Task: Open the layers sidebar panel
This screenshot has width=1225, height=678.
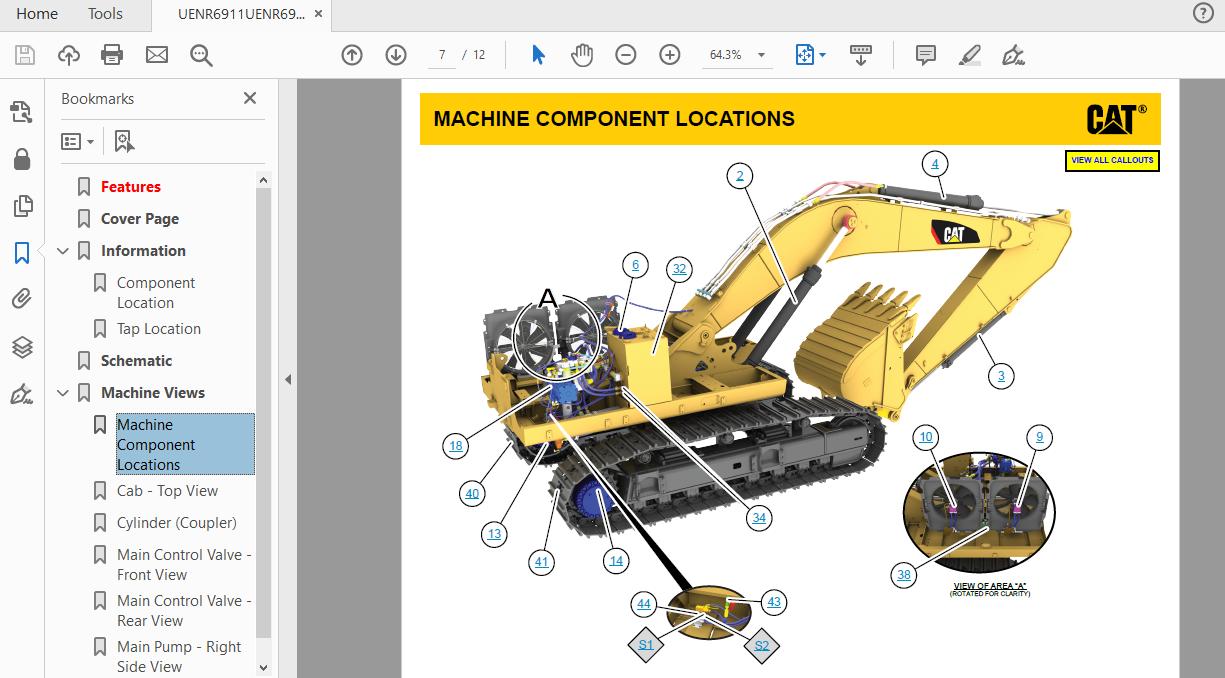Action: [x=22, y=346]
